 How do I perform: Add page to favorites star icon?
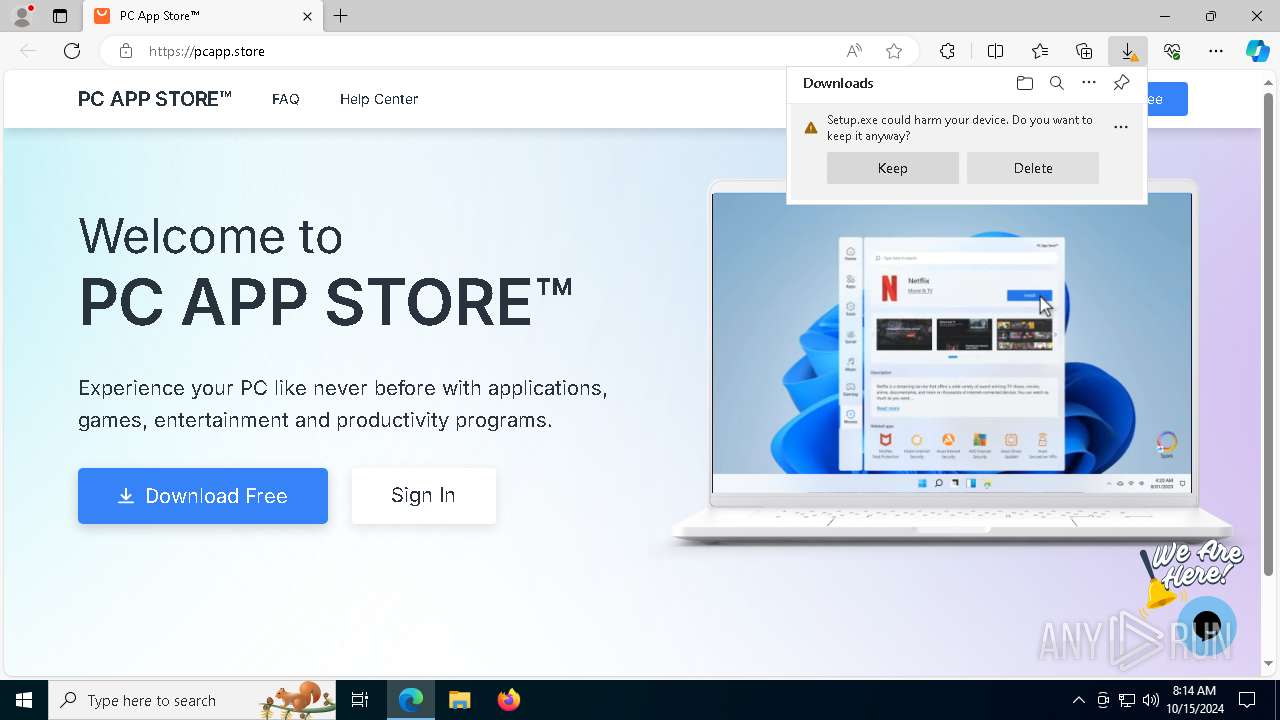tap(894, 51)
